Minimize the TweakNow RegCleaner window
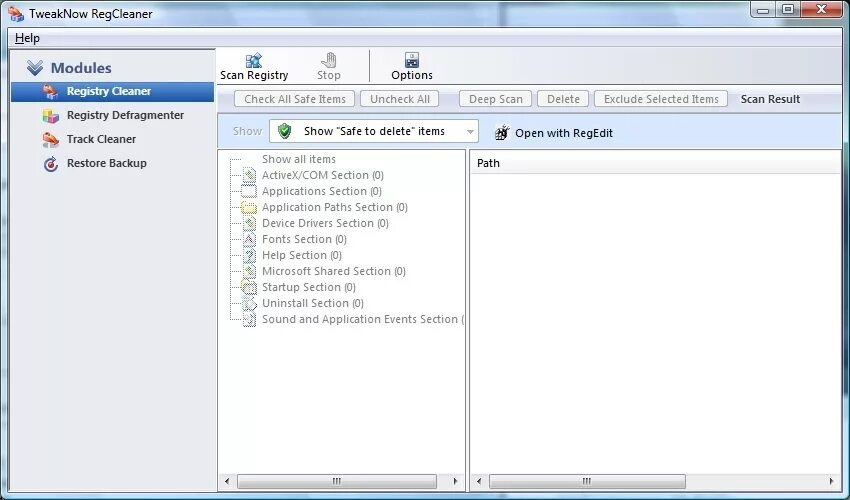850x500 pixels. [x=763, y=10]
